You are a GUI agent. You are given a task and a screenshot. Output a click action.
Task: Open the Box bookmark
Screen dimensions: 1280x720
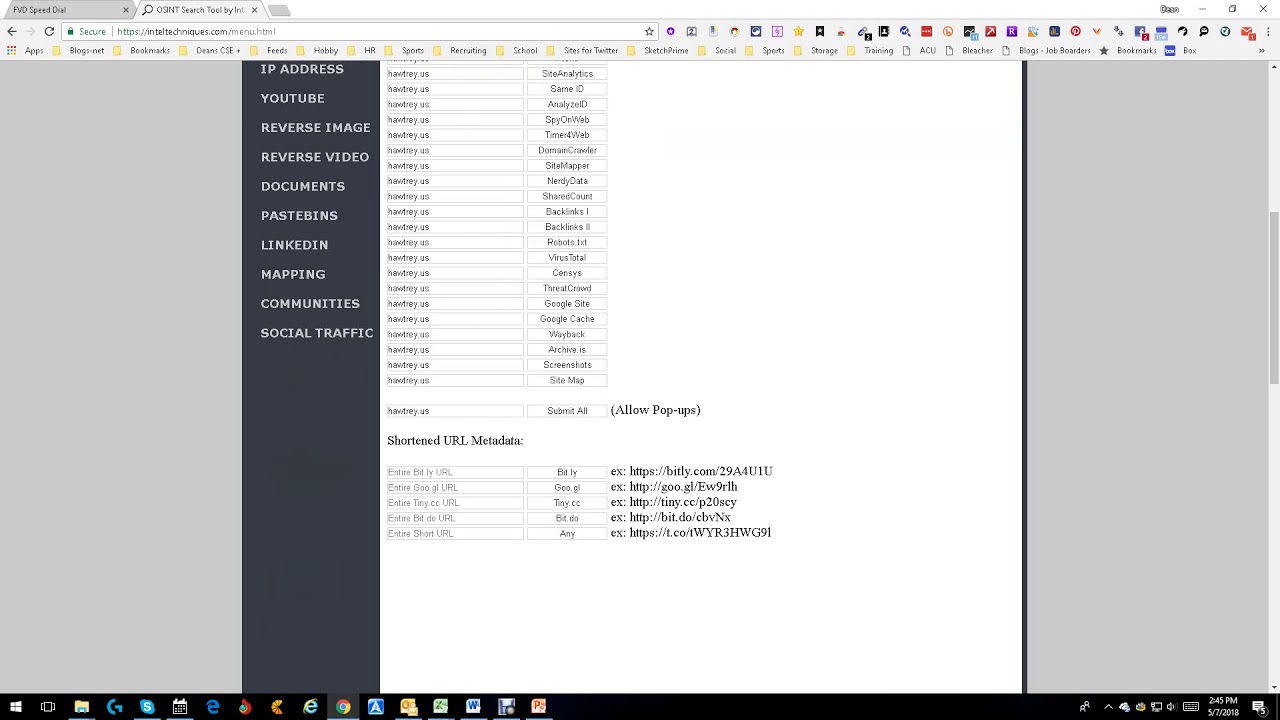click(1181, 51)
